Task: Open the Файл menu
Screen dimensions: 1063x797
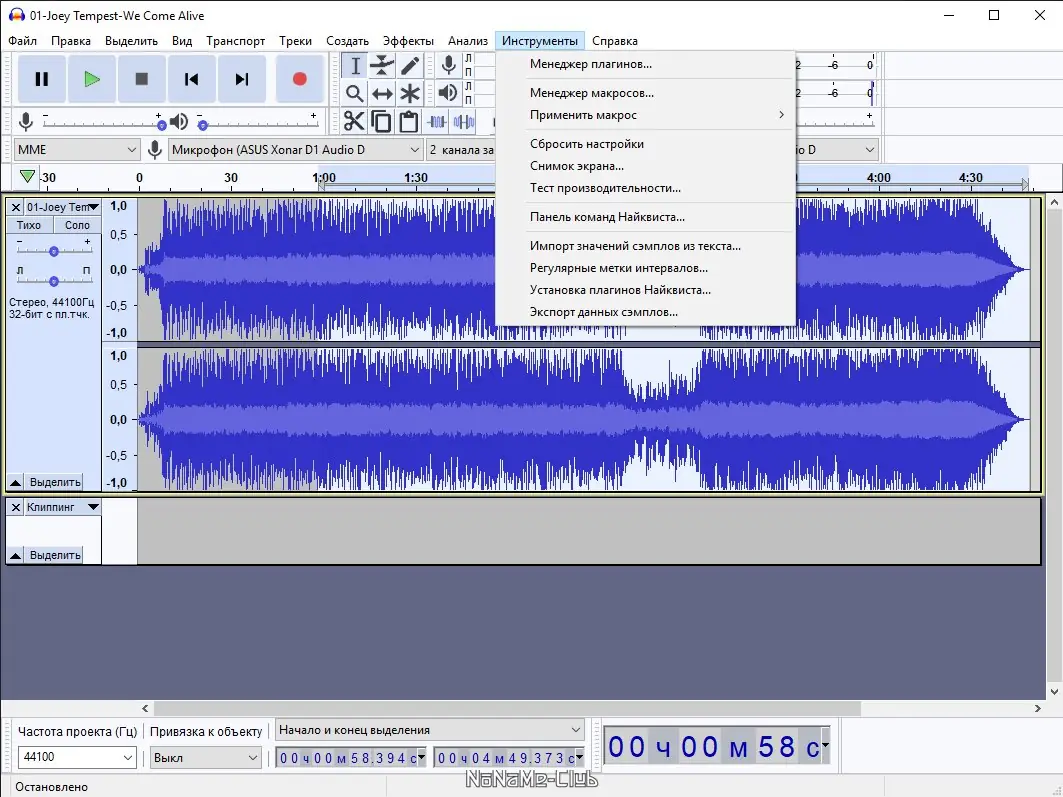Action: tap(22, 41)
